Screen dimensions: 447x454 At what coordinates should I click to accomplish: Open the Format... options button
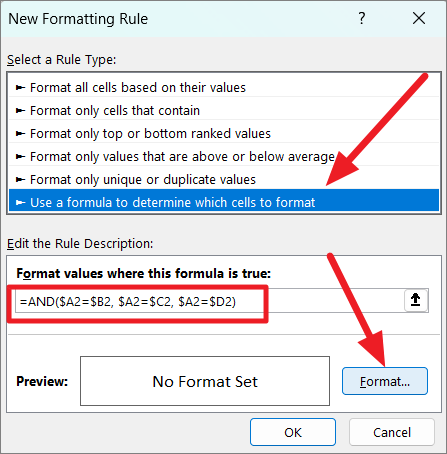385,381
